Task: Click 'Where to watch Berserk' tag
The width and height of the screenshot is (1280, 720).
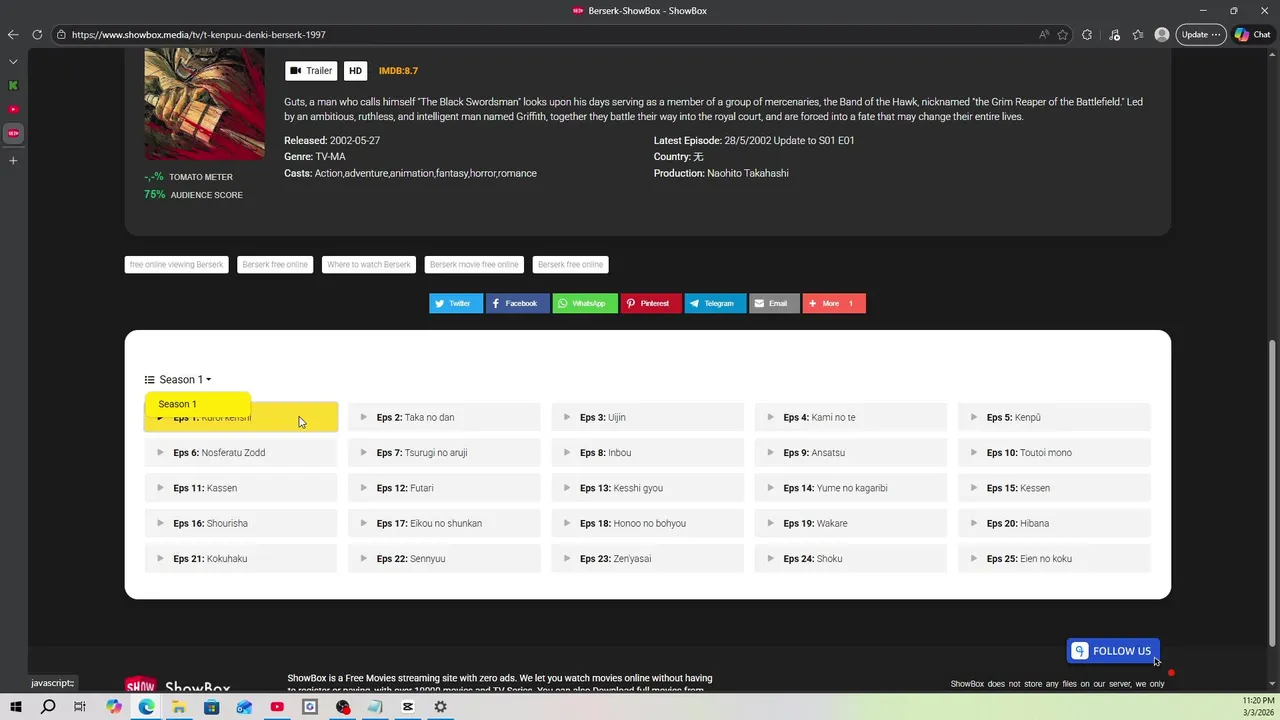Action: [x=369, y=265]
